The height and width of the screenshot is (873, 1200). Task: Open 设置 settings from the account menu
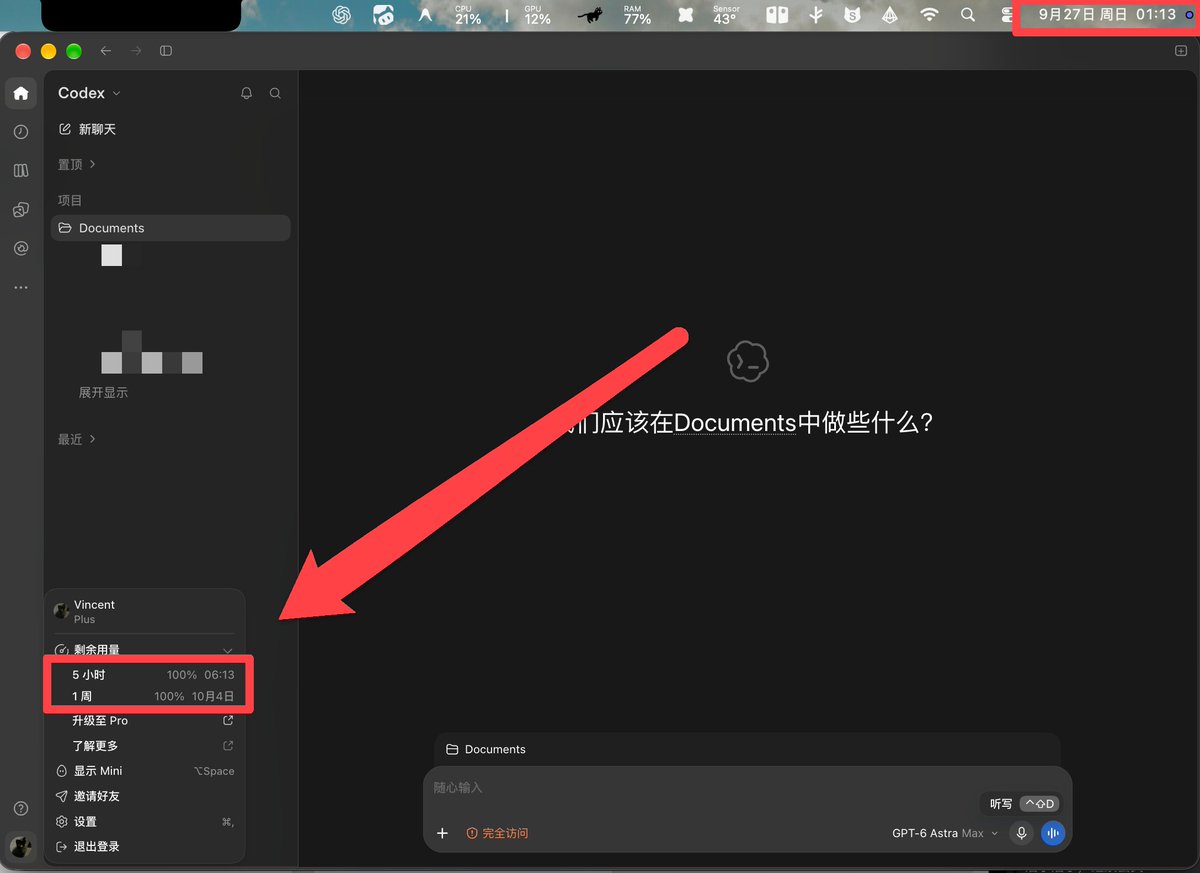point(145,822)
